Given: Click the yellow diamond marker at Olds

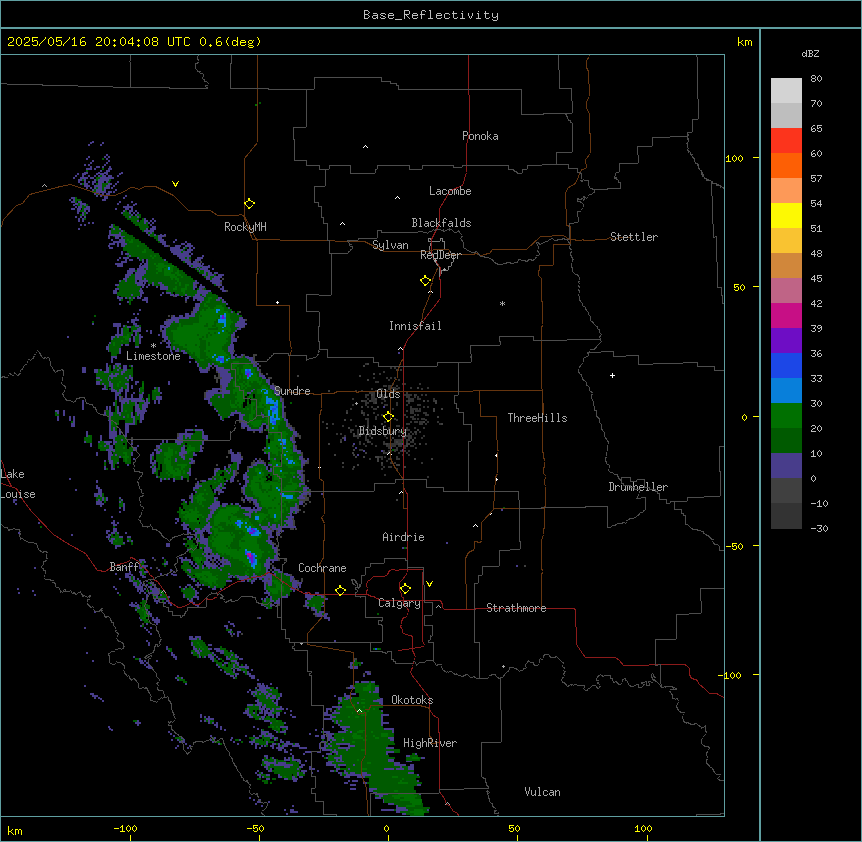Looking at the screenshot, I should pos(389,417).
